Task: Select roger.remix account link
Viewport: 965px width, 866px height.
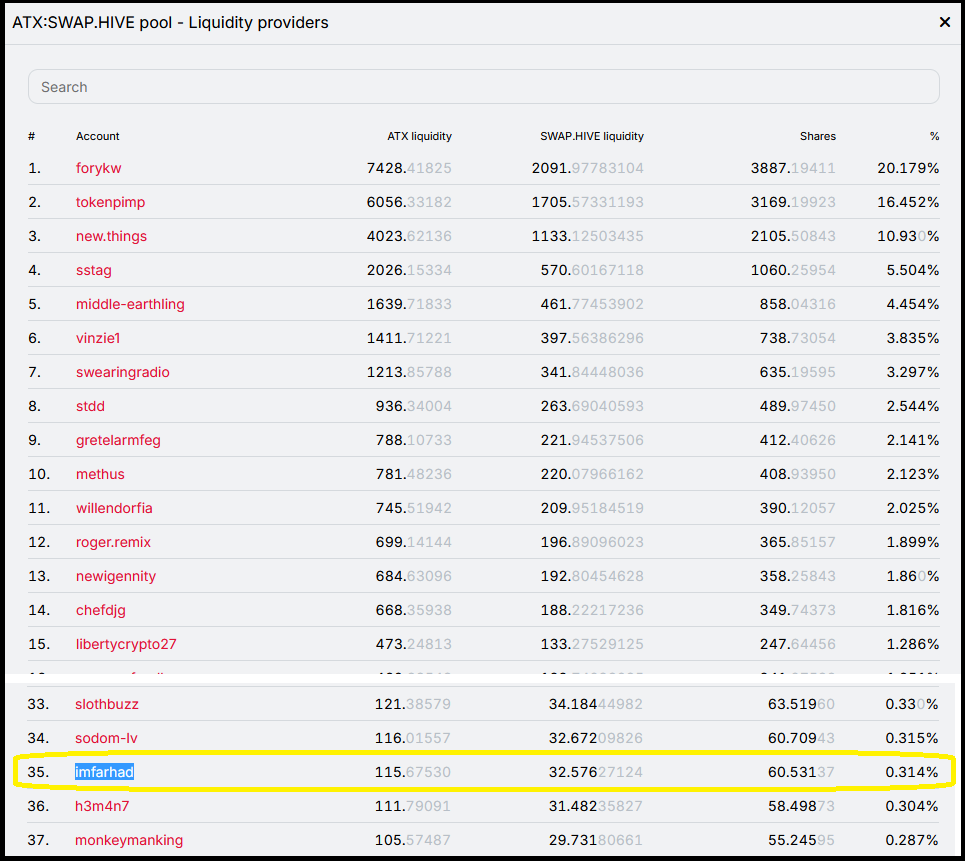Action: coord(113,542)
